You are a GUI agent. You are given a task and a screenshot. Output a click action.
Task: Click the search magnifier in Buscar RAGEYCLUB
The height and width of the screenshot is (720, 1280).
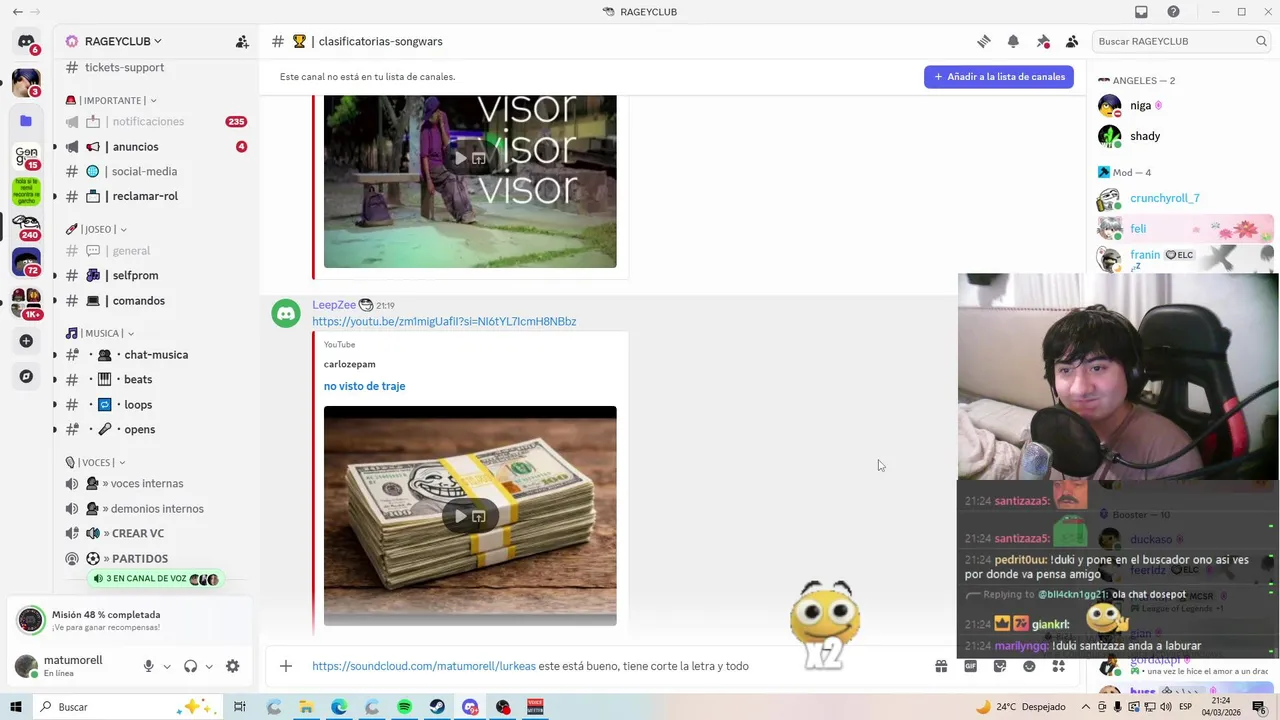(1261, 41)
